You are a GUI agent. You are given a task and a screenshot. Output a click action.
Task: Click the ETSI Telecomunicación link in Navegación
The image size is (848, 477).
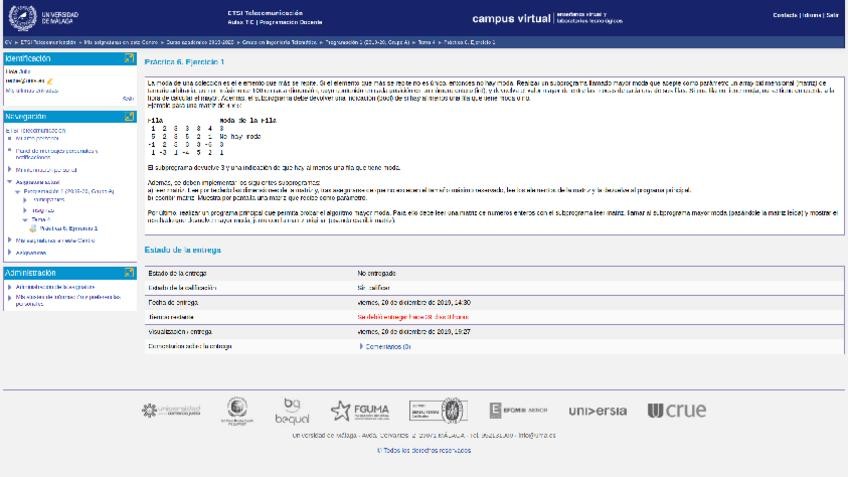point(36,130)
